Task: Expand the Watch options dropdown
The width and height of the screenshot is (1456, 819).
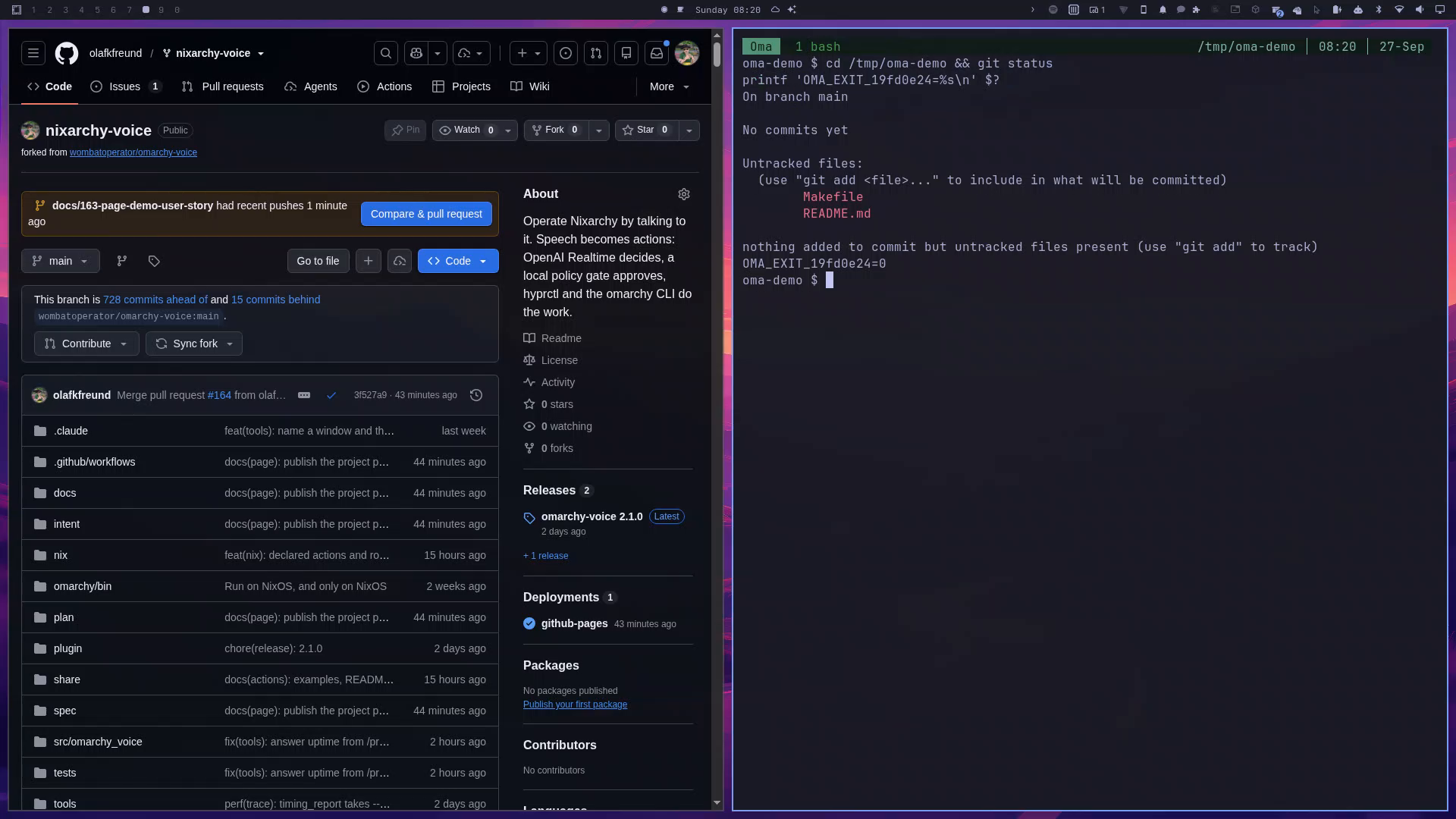Action: [508, 130]
